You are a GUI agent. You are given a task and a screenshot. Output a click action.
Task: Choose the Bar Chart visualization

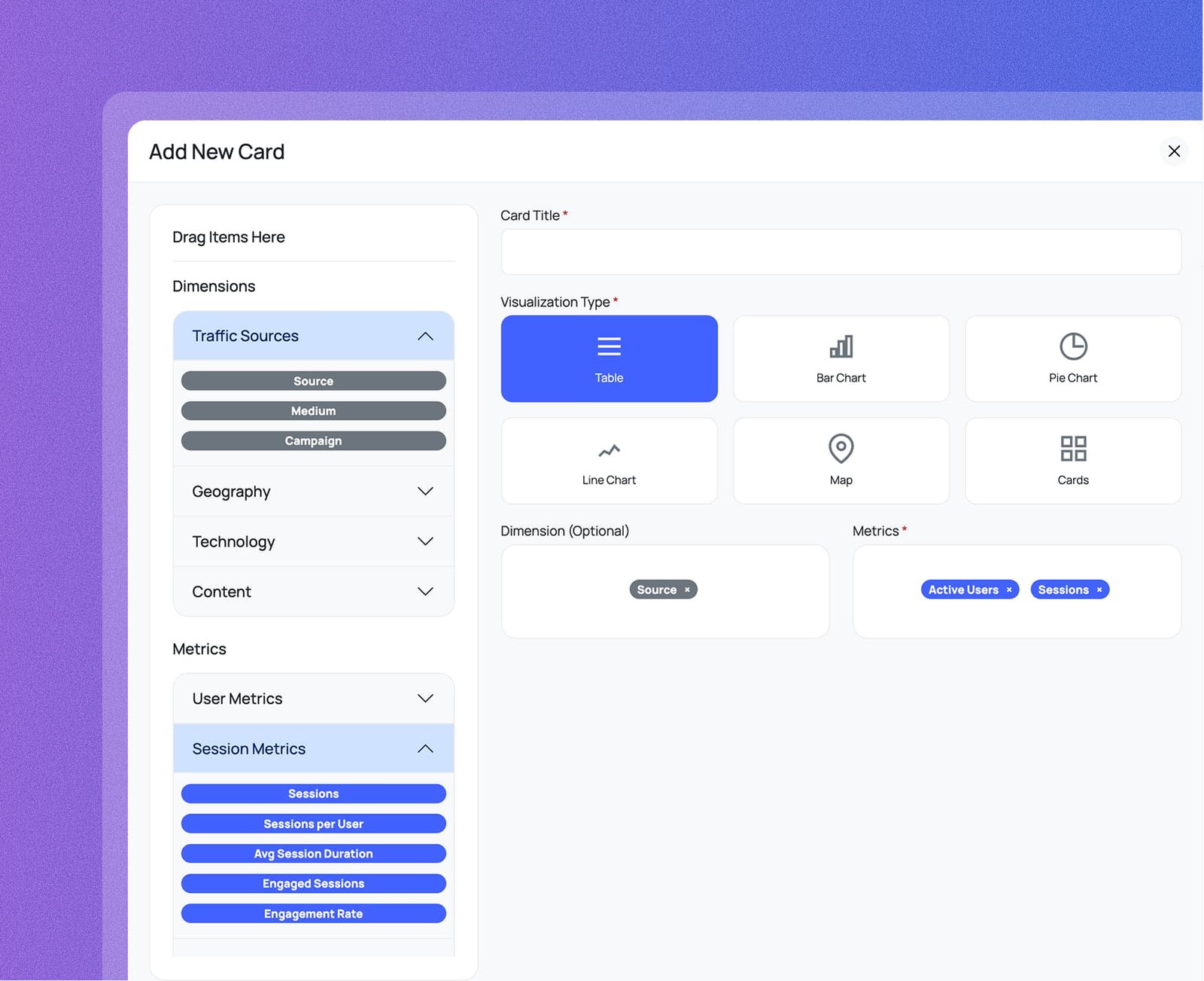(841, 358)
